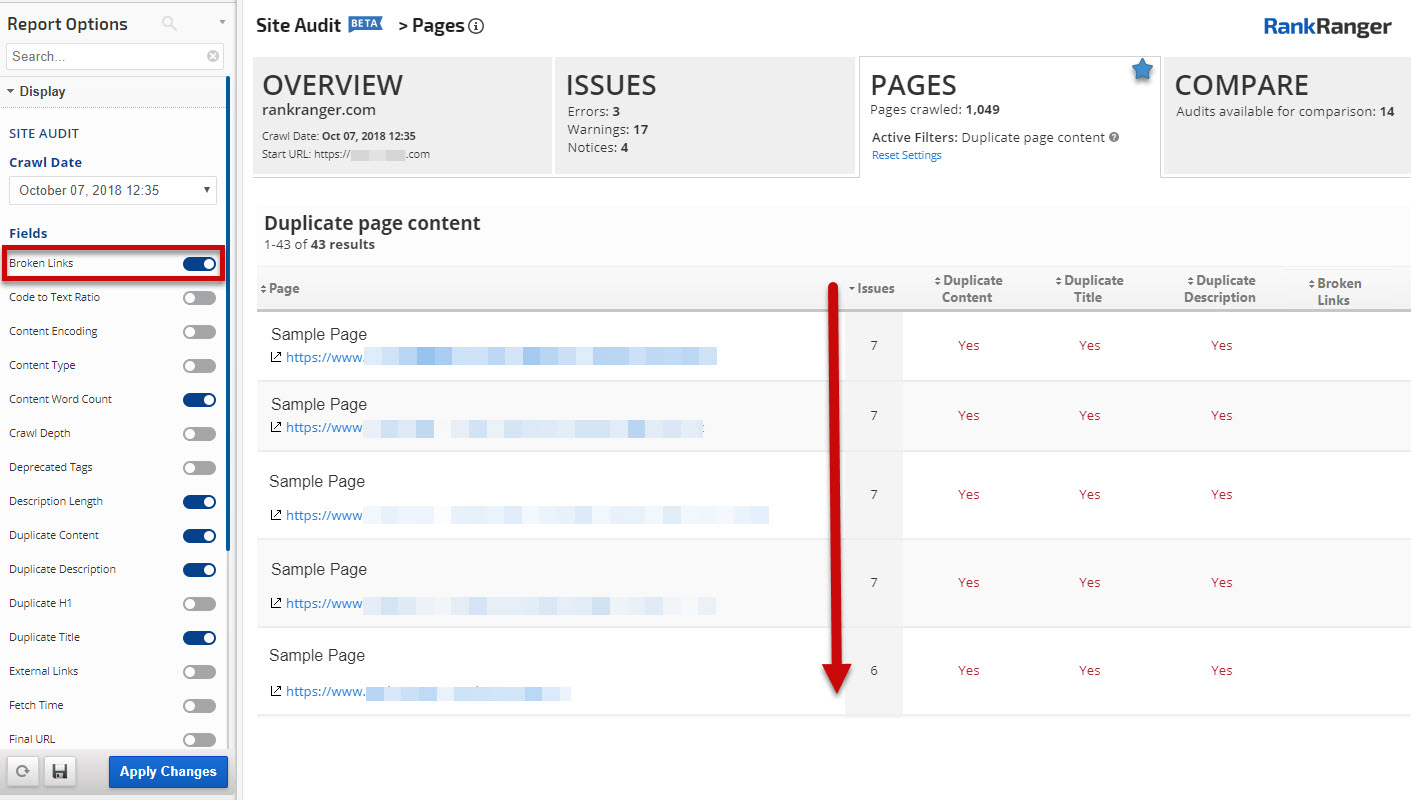Click the magnifier icon in Report Options header
This screenshot has height=800, width=1411.
169,23
